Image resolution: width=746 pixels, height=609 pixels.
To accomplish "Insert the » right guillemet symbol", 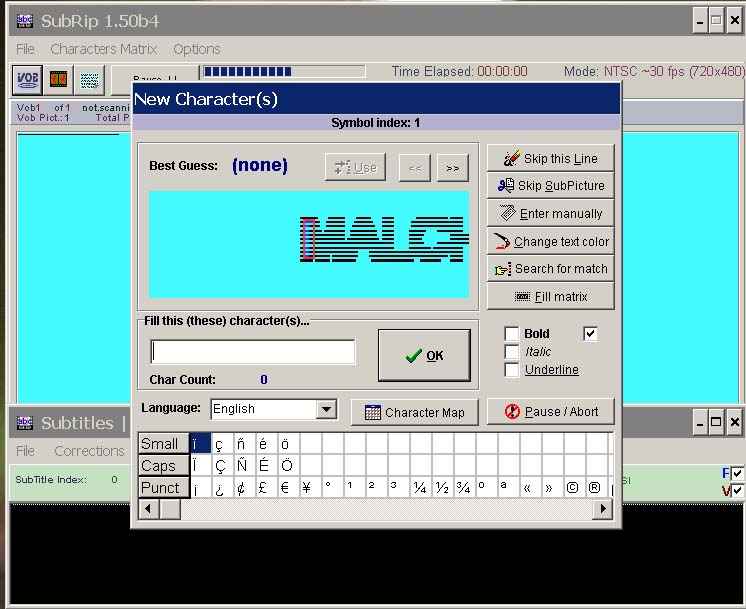I will pyautogui.click(x=552, y=487).
